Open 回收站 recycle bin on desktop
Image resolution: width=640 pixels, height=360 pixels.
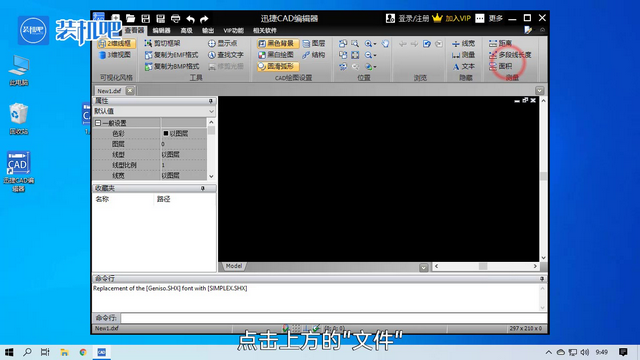tap(18, 118)
